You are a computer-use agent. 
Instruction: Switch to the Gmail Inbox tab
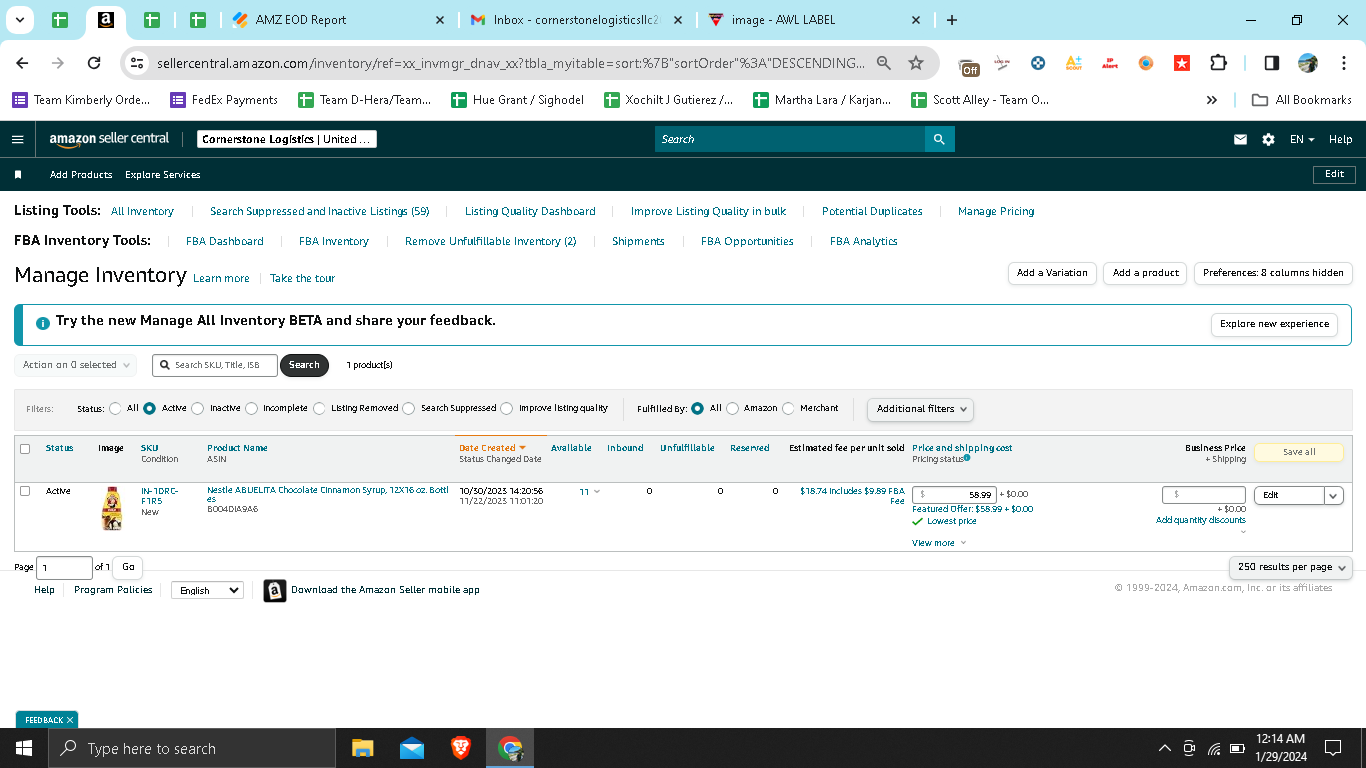coord(578,20)
